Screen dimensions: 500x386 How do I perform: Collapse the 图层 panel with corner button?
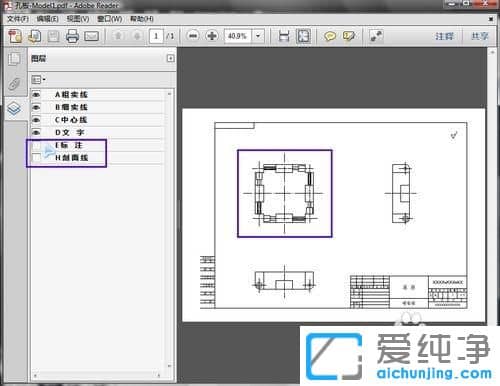point(170,58)
